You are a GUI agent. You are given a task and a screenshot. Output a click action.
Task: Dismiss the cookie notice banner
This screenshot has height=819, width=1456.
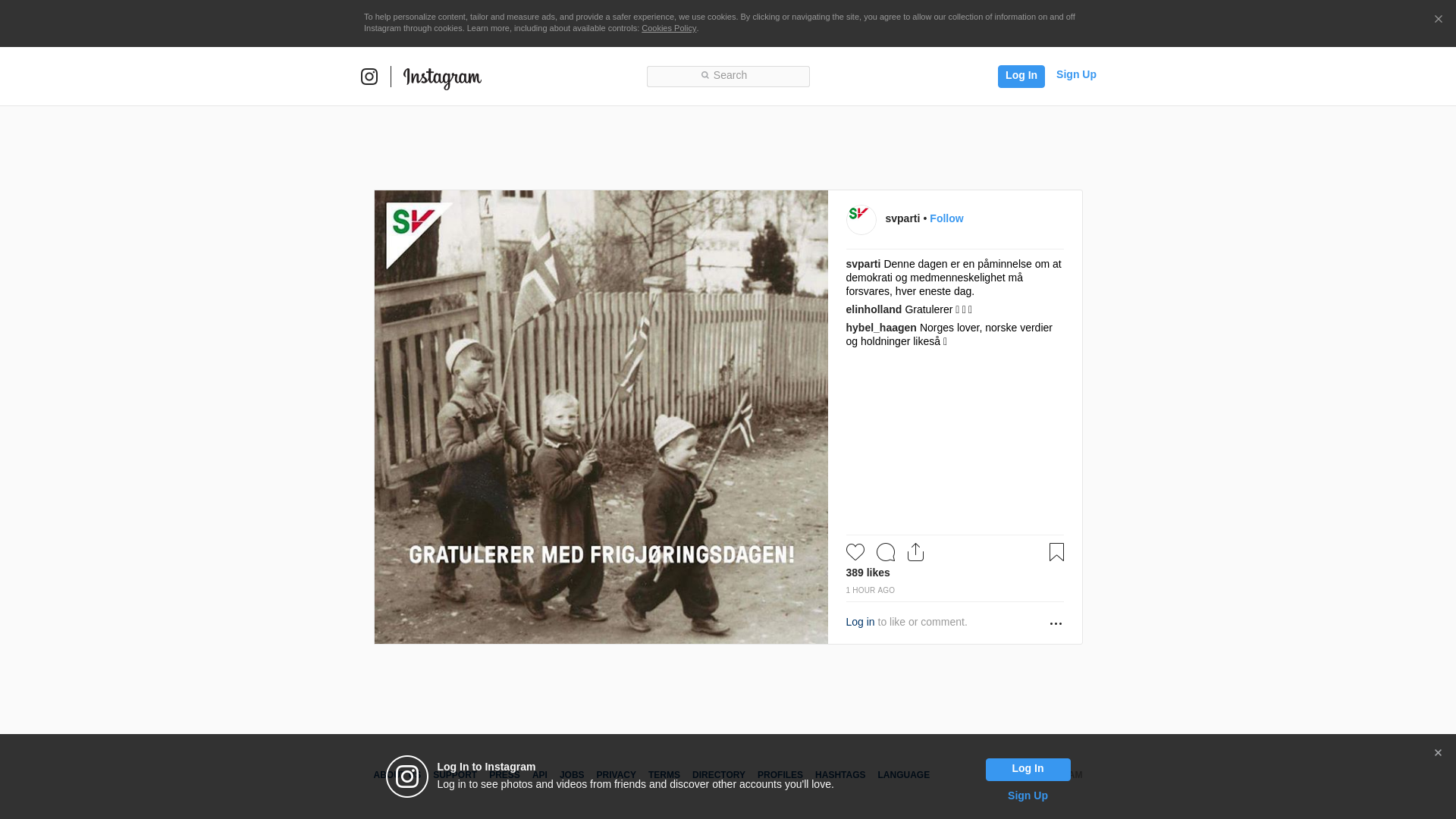point(1438,19)
